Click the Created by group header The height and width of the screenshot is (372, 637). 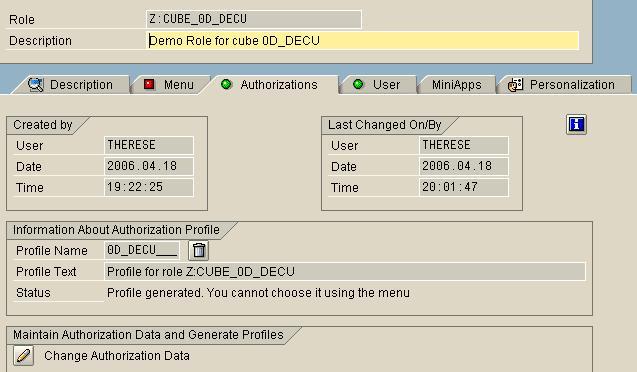point(43,125)
